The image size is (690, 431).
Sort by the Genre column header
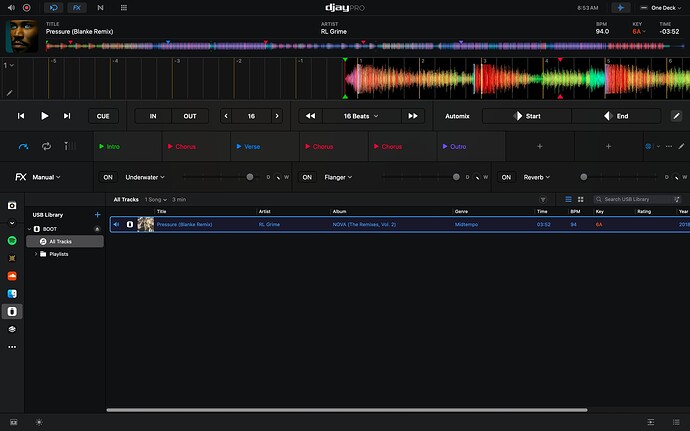click(461, 211)
